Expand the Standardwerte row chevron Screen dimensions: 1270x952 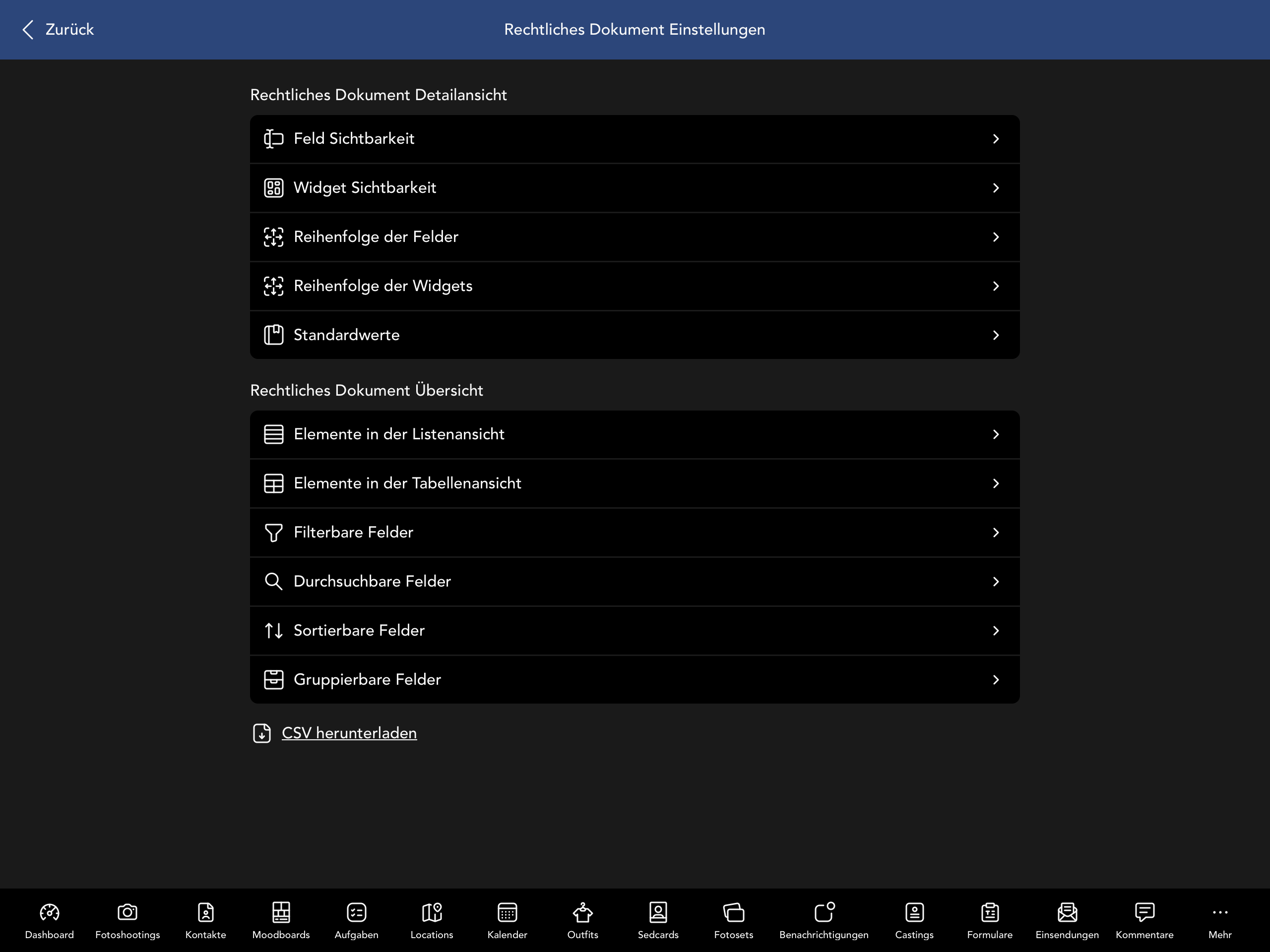[996, 335]
